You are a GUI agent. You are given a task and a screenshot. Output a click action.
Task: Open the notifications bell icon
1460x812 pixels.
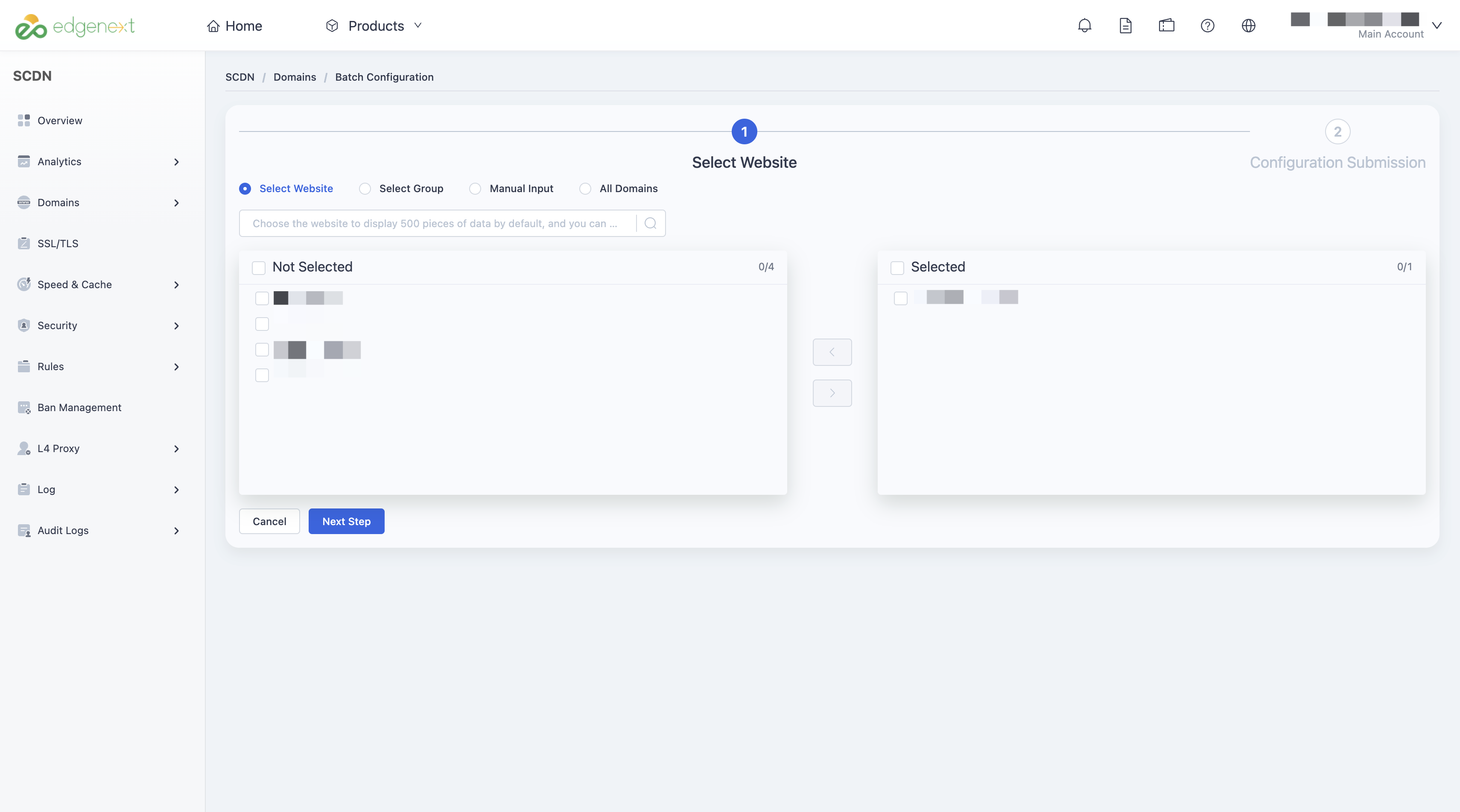click(x=1084, y=26)
